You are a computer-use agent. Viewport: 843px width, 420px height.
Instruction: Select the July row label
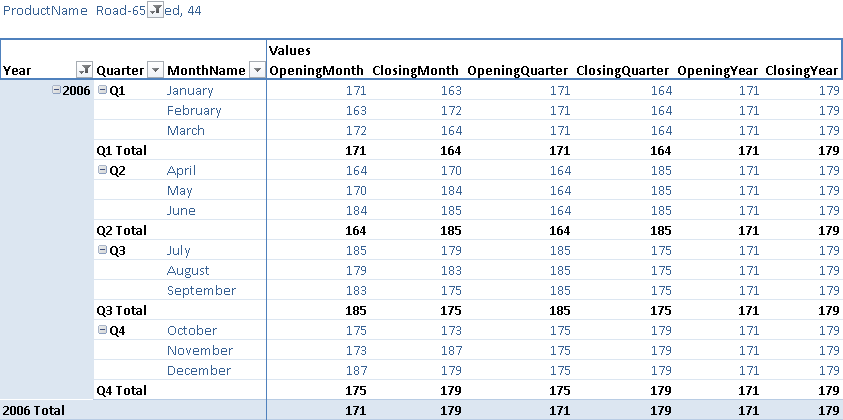tap(178, 251)
